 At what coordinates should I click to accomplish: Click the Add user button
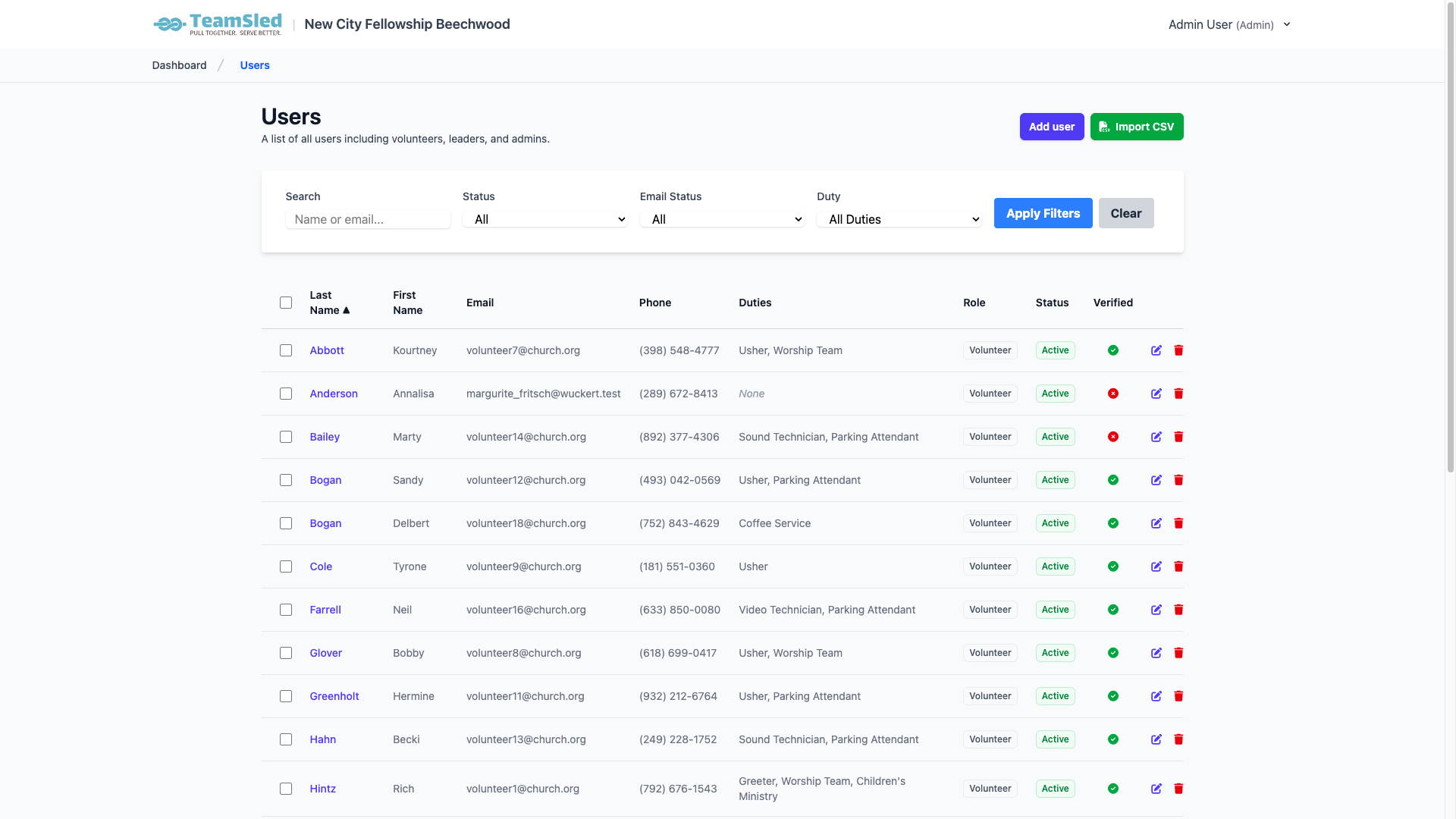pyautogui.click(x=1051, y=127)
